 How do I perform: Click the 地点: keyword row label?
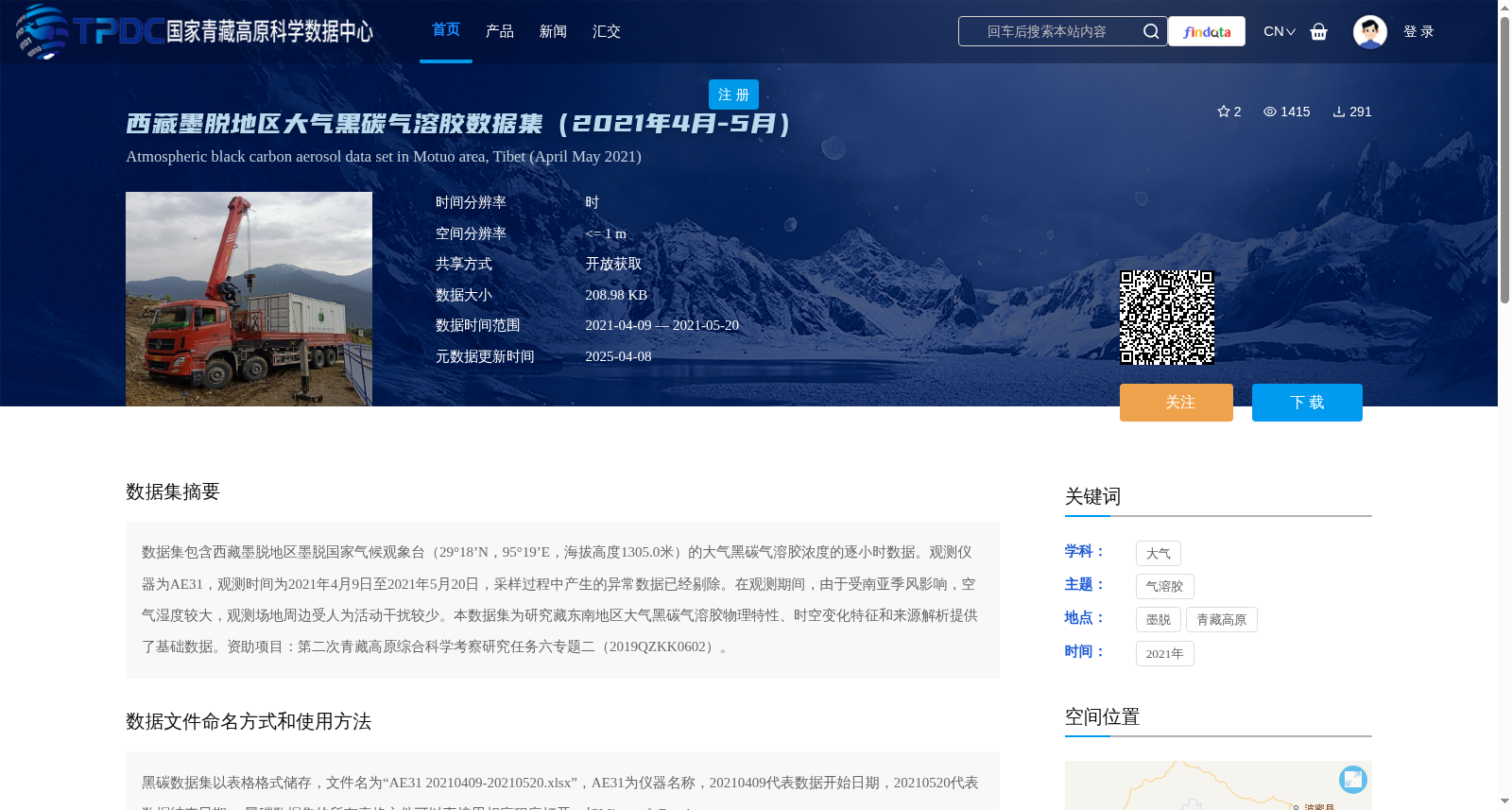1084,617
